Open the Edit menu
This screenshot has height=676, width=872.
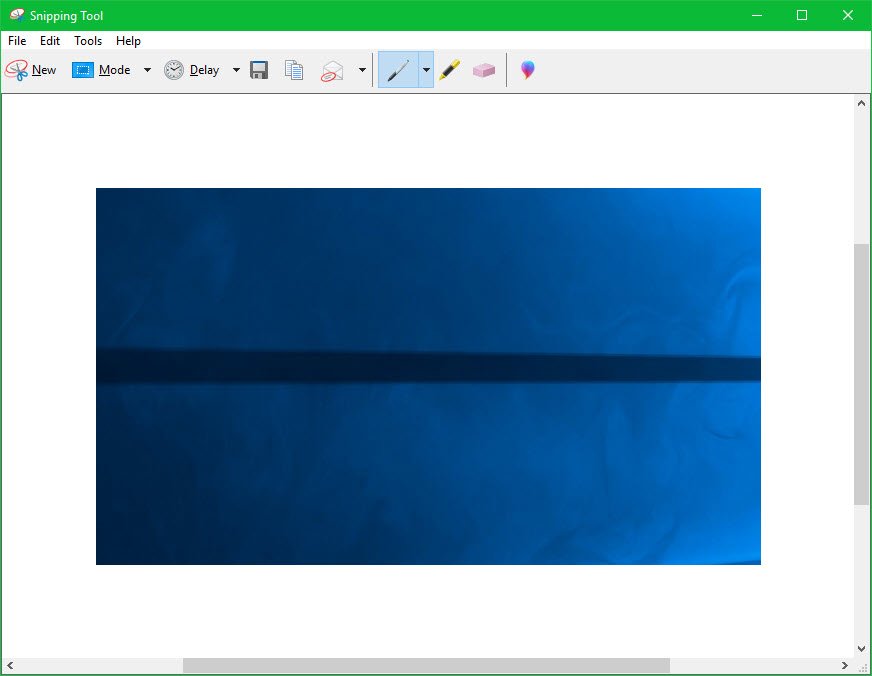(x=50, y=41)
